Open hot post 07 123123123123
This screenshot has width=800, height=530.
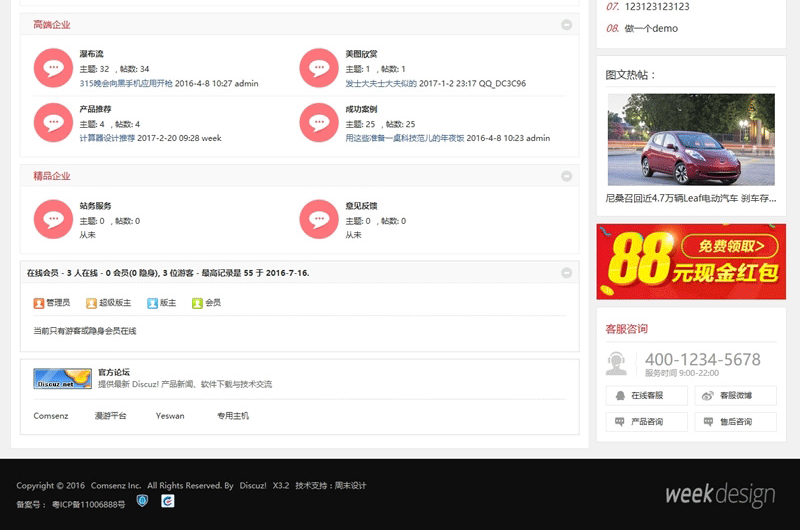pos(657,7)
